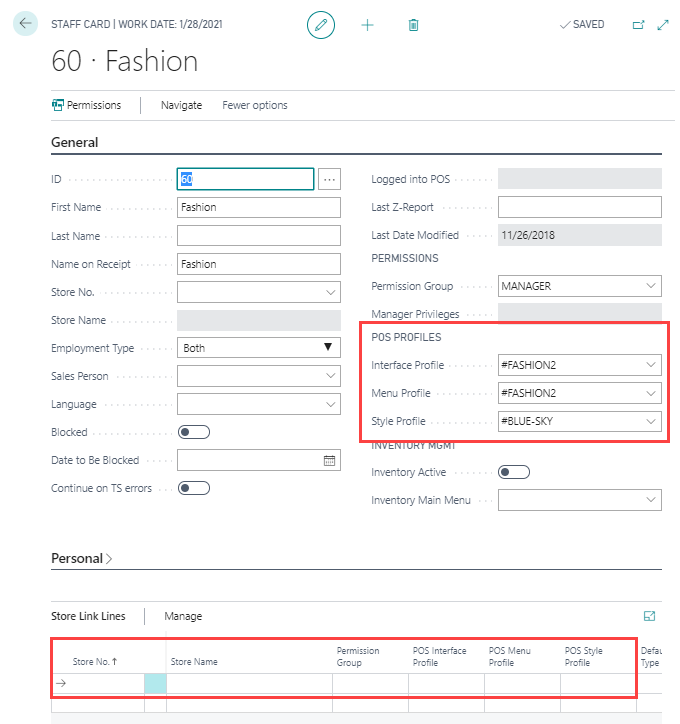Screen dimensions: 680x724
Task: Click the First Name input field
Action: point(259,208)
